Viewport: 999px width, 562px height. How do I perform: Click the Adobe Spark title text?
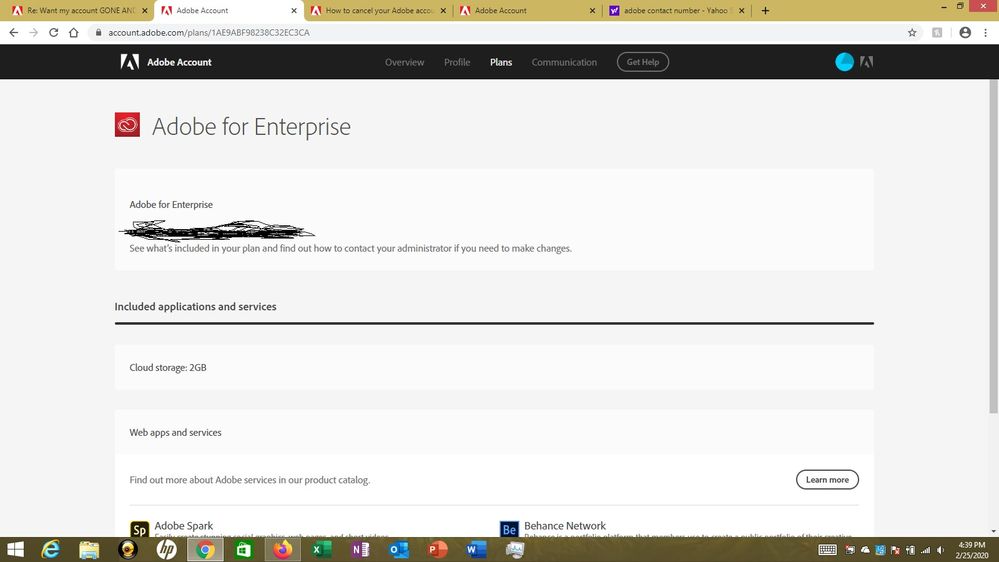[x=183, y=526]
